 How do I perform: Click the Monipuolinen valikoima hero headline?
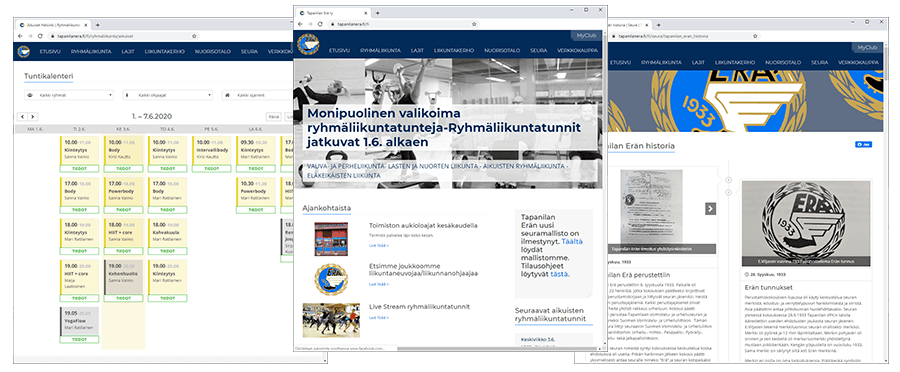[x=445, y=127]
